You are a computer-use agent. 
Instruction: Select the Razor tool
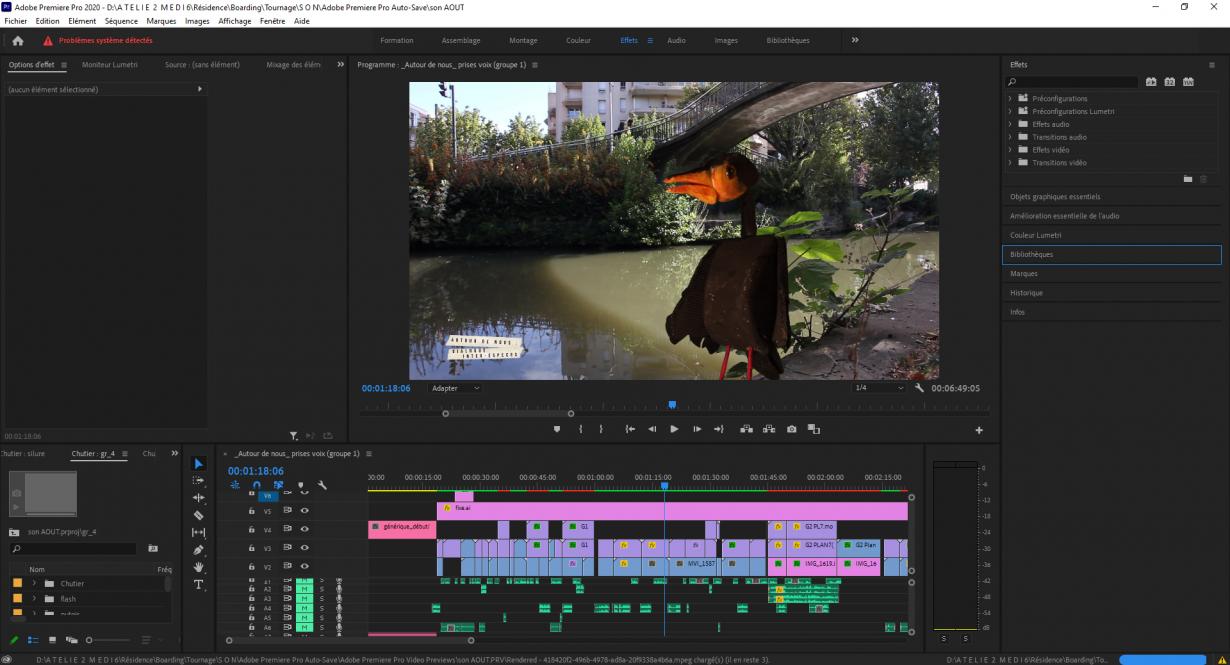[198, 515]
